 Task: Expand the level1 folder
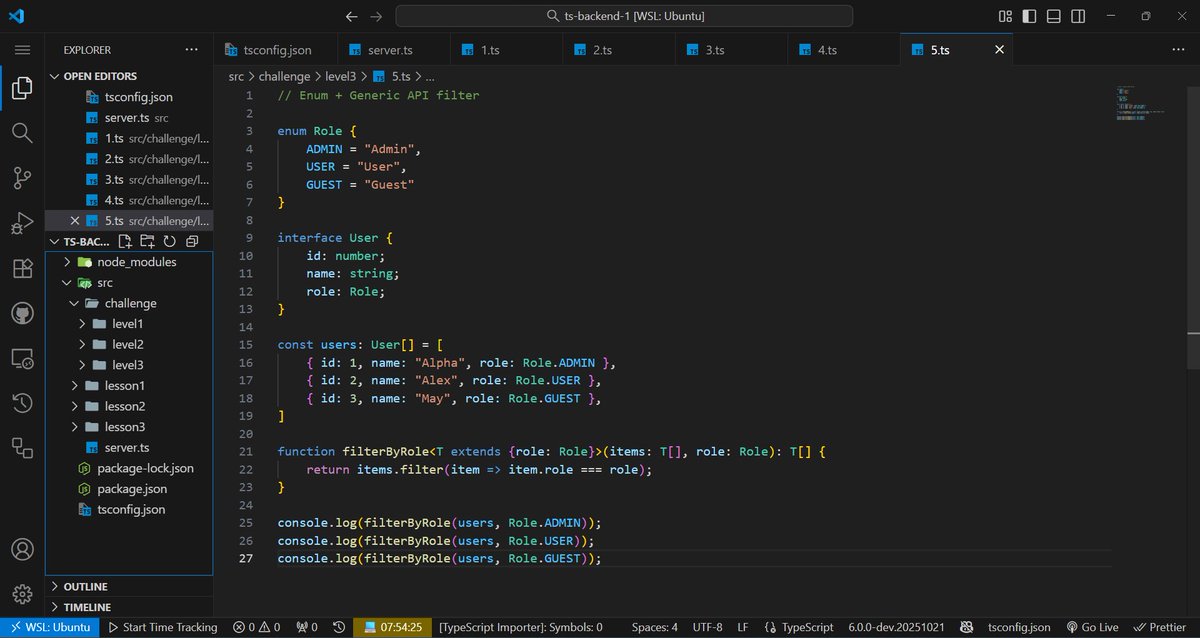tap(129, 324)
